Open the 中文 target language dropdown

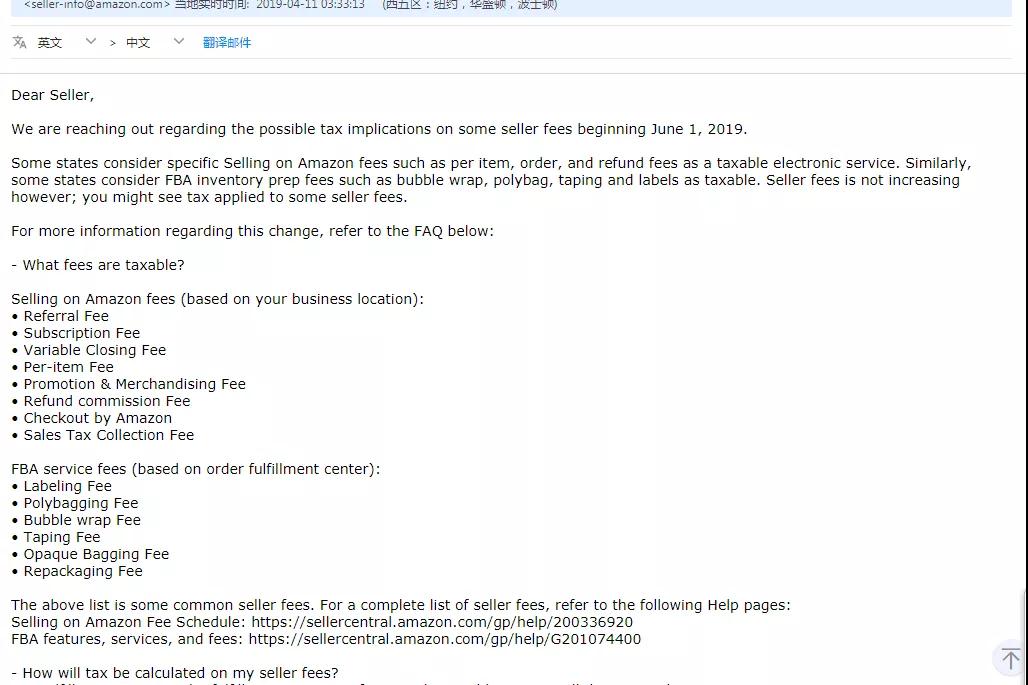pyautogui.click(x=138, y=43)
